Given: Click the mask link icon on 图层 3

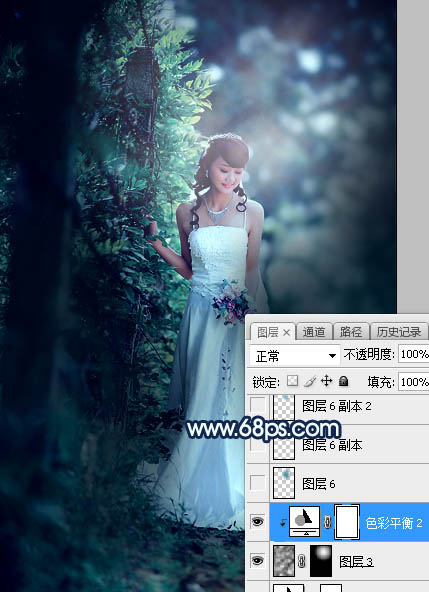Looking at the screenshot, I should click(302, 561).
